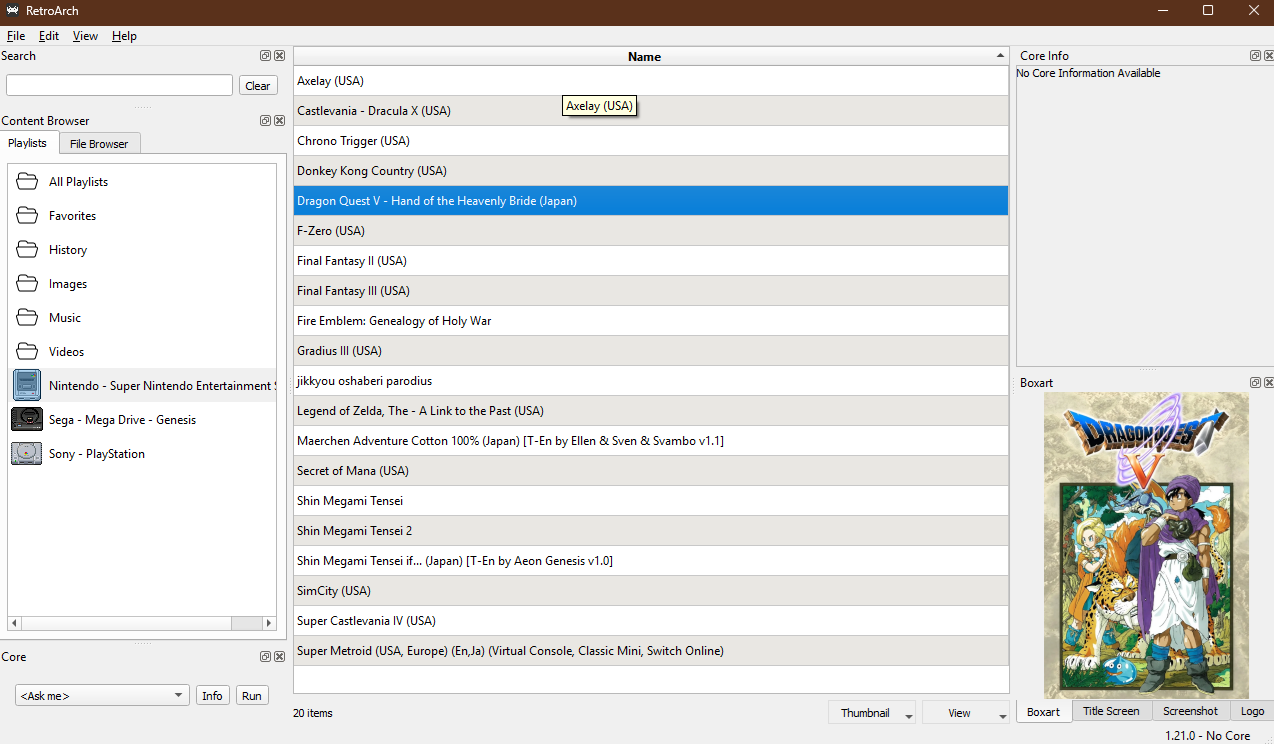Sort by the Name column header
This screenshot has height=744, width=1274.
pyautogui.click(x=651, y=57)
